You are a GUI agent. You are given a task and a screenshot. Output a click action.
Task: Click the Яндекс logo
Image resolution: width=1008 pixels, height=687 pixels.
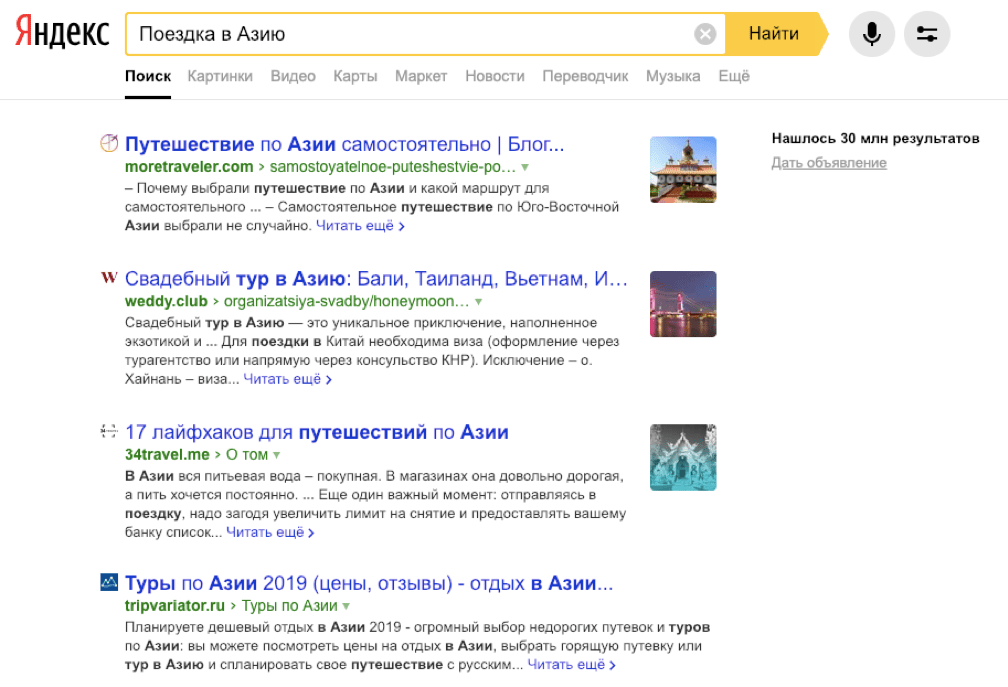point(60,31)
